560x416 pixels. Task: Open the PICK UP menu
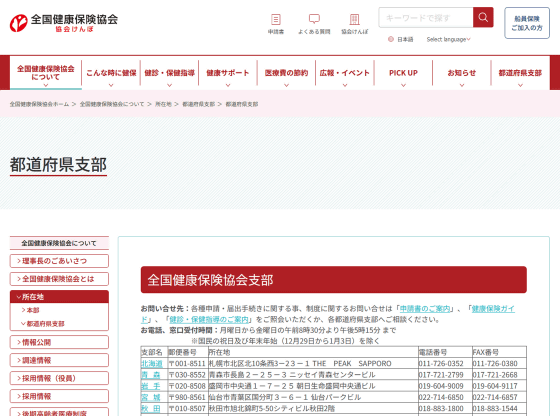point(403,73)
